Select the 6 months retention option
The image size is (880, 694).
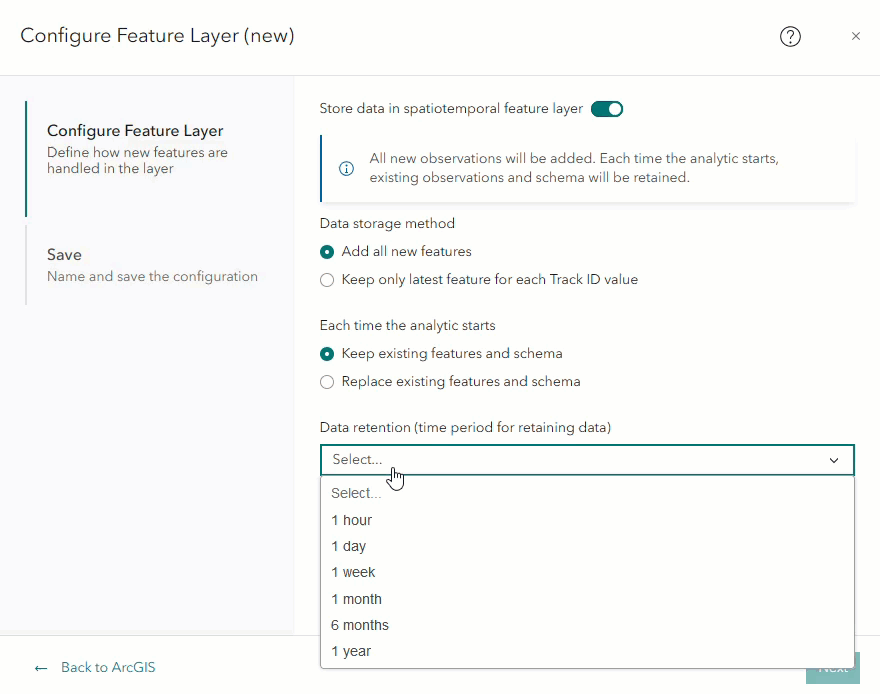tap(360, 625)
